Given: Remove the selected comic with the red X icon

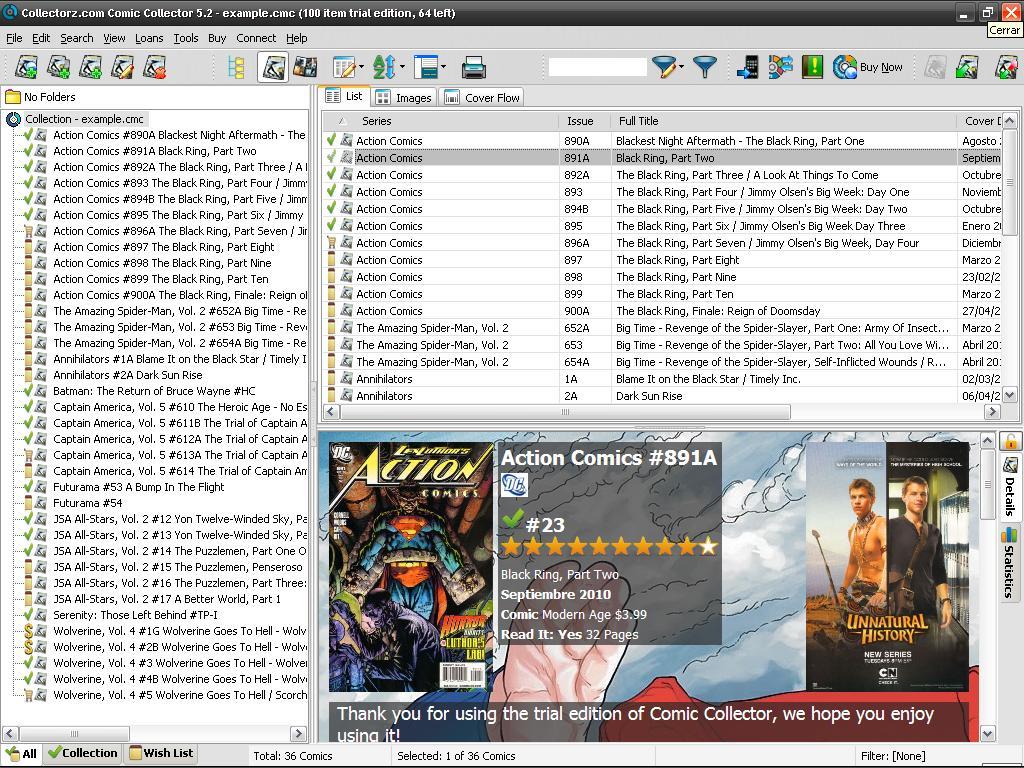Looking at the screenshot, I should [x=153, y=67].
